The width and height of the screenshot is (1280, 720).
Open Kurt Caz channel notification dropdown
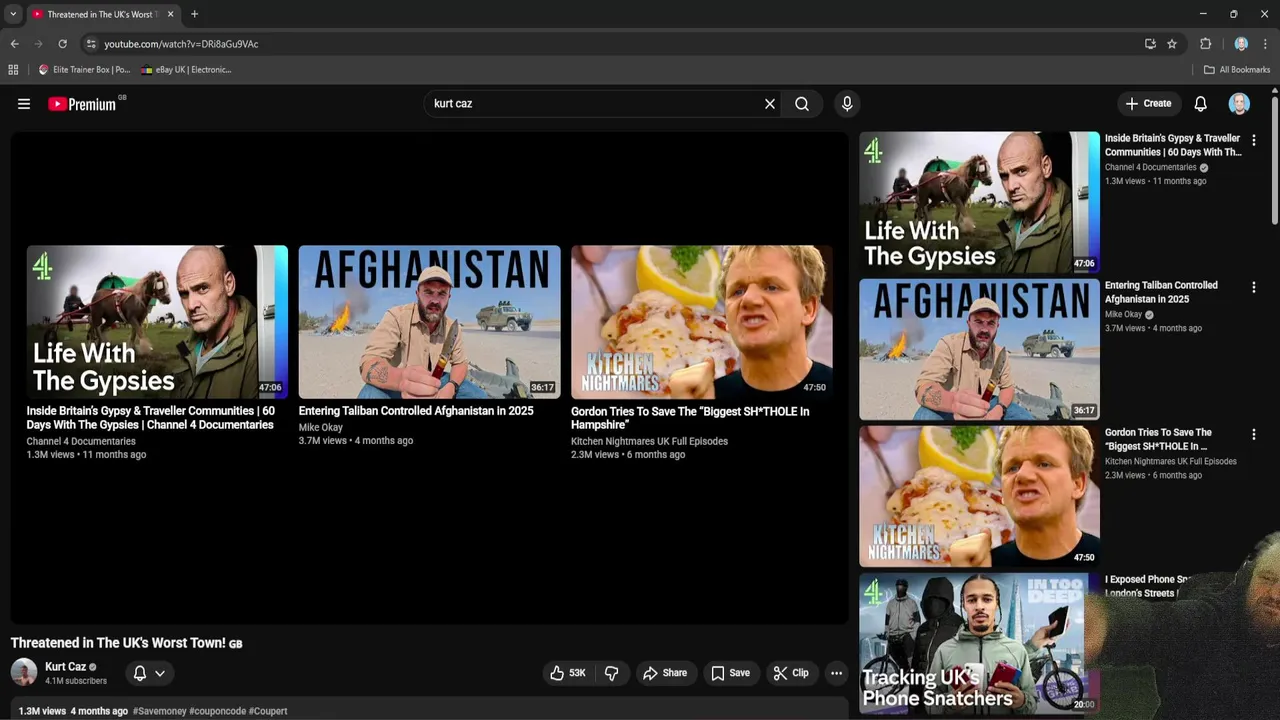pos(148,673)
